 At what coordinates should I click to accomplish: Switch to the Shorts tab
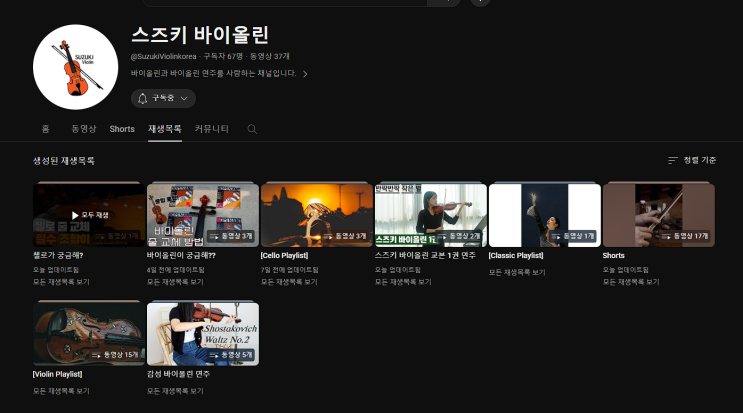(122, 129)
